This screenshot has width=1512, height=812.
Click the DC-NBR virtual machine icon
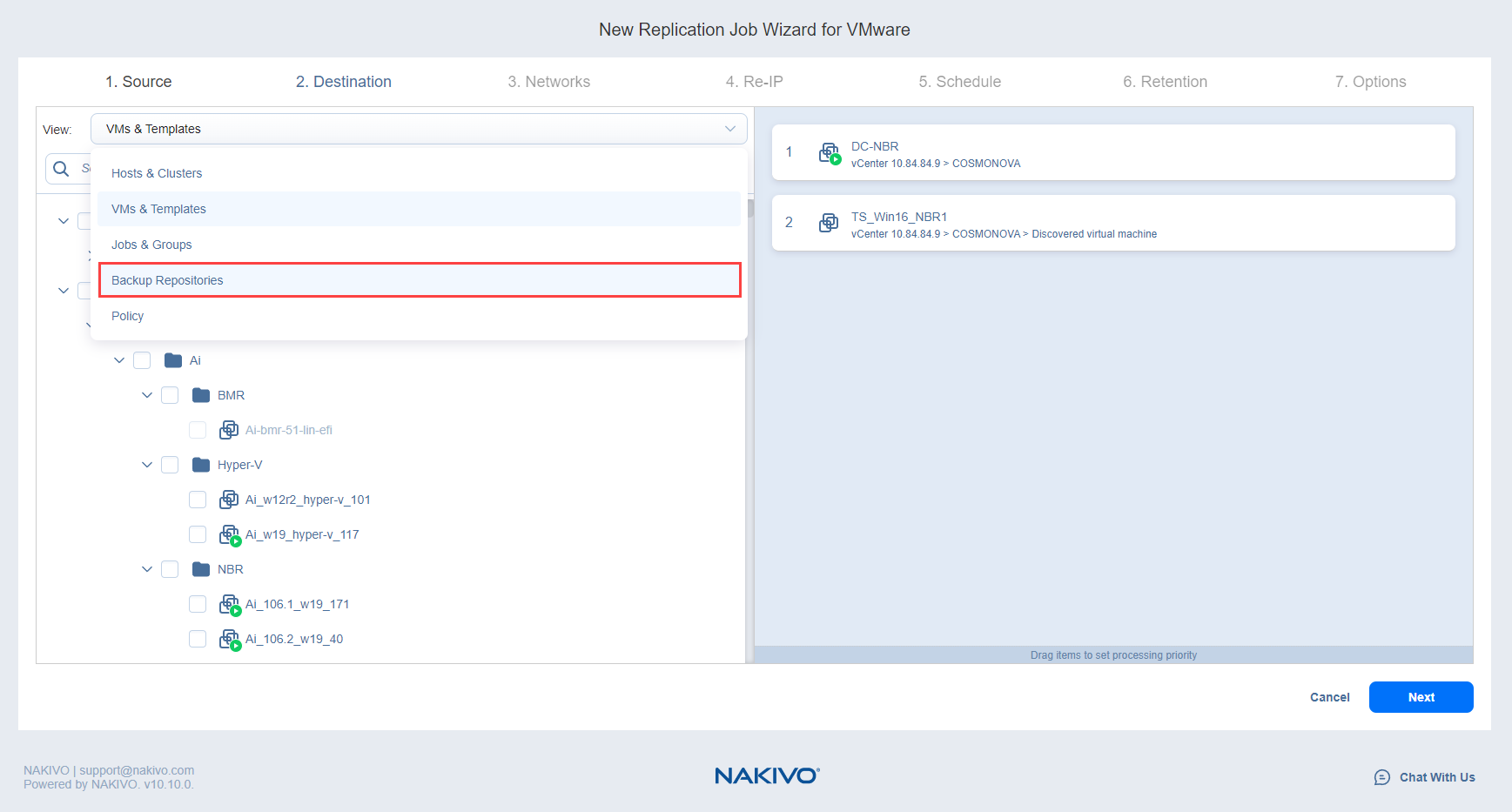(829, 153)
